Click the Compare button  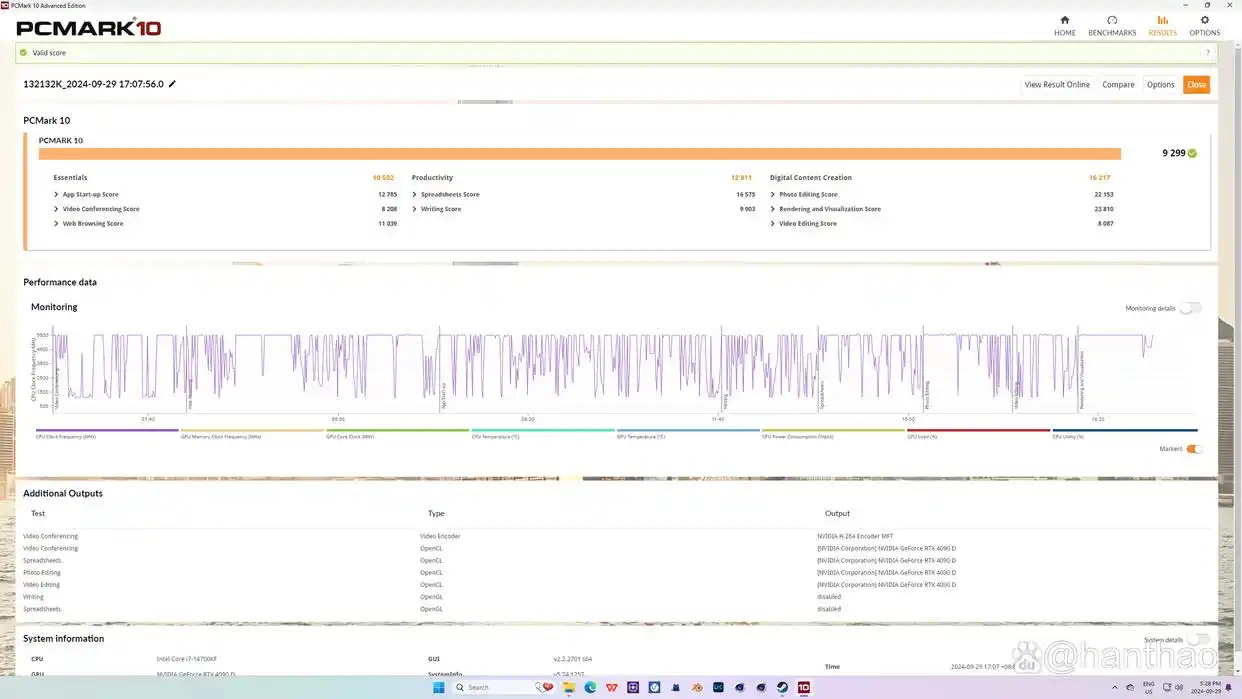[x=1118, y=85]
